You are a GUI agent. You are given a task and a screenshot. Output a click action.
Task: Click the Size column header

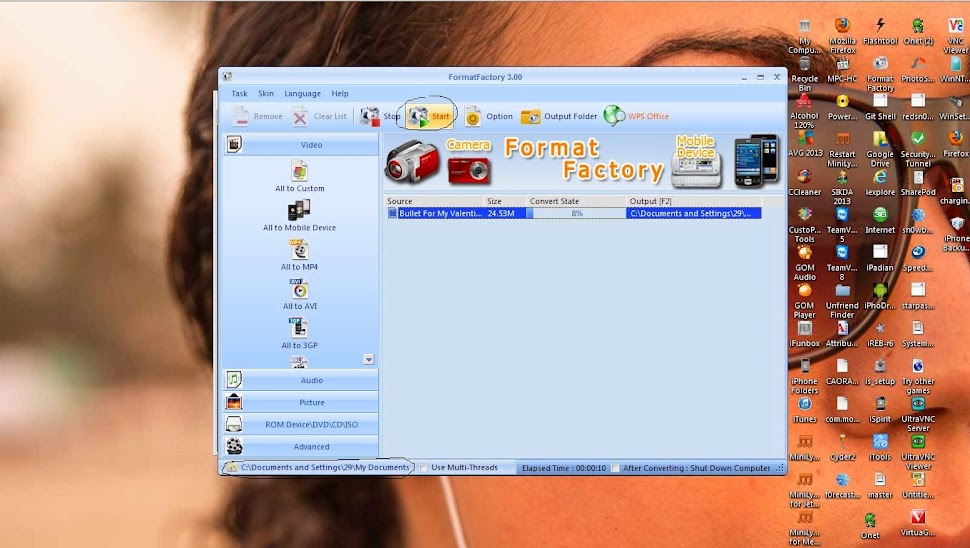[505, 201]
